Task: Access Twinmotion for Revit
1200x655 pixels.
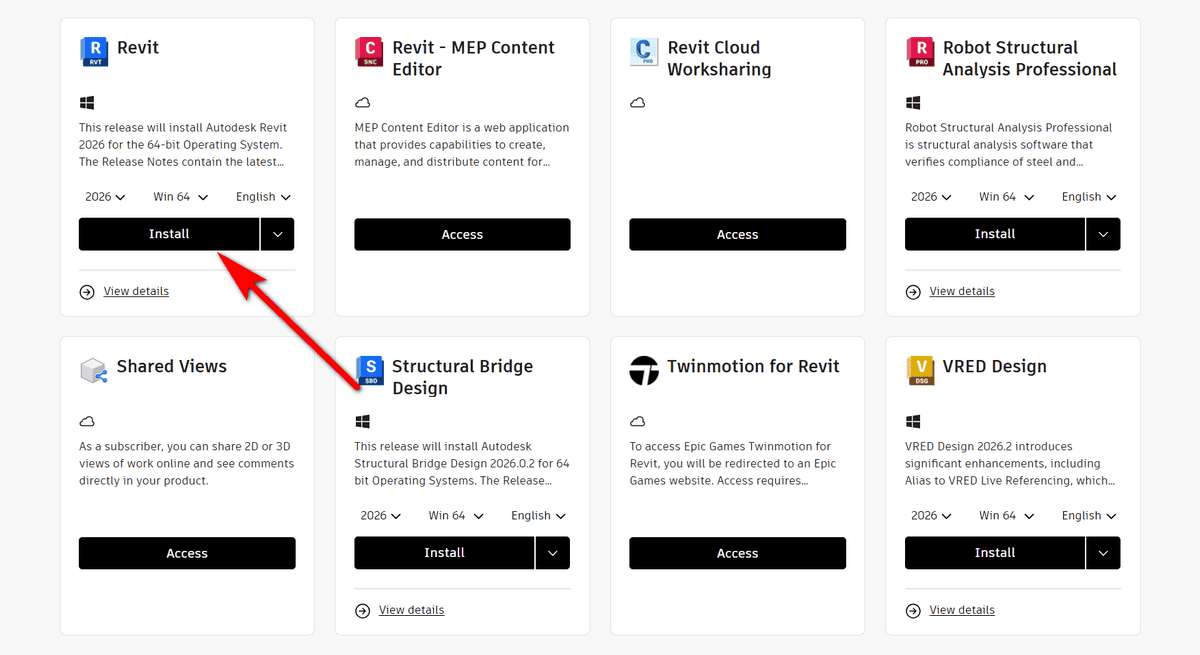Action: [x=737, y=554]
